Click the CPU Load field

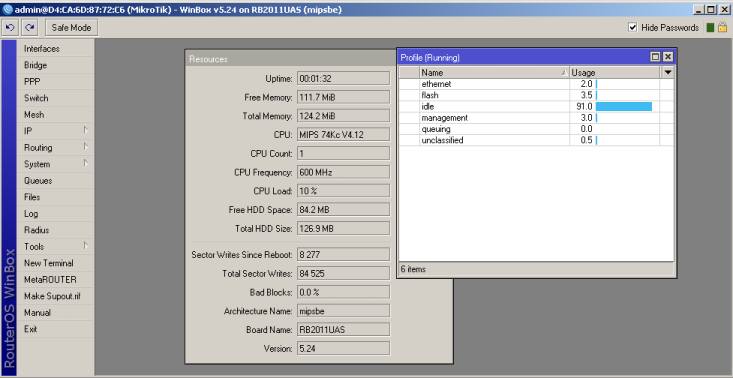[343, 191]
